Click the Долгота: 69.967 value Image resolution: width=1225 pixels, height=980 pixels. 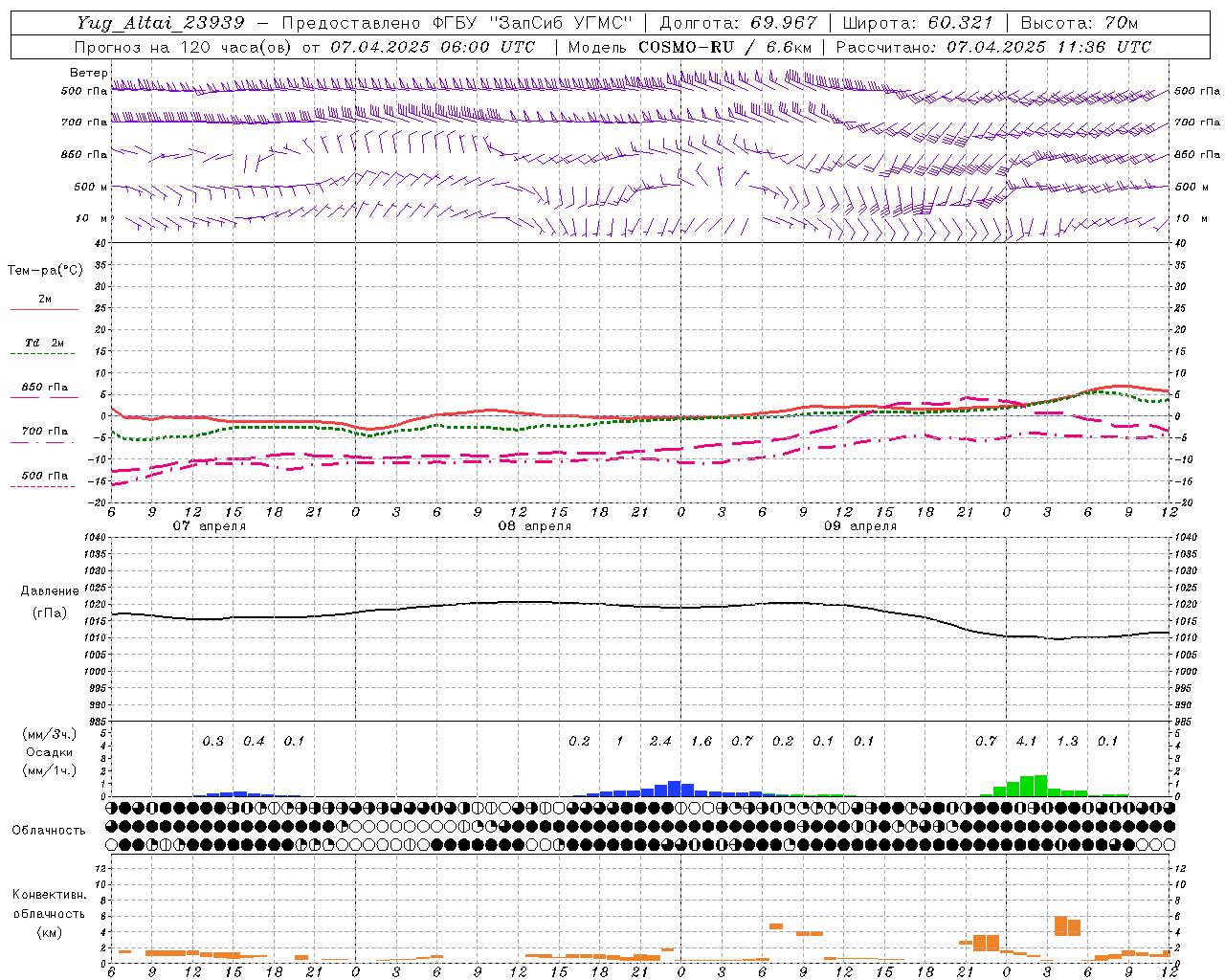click(738, 23)
